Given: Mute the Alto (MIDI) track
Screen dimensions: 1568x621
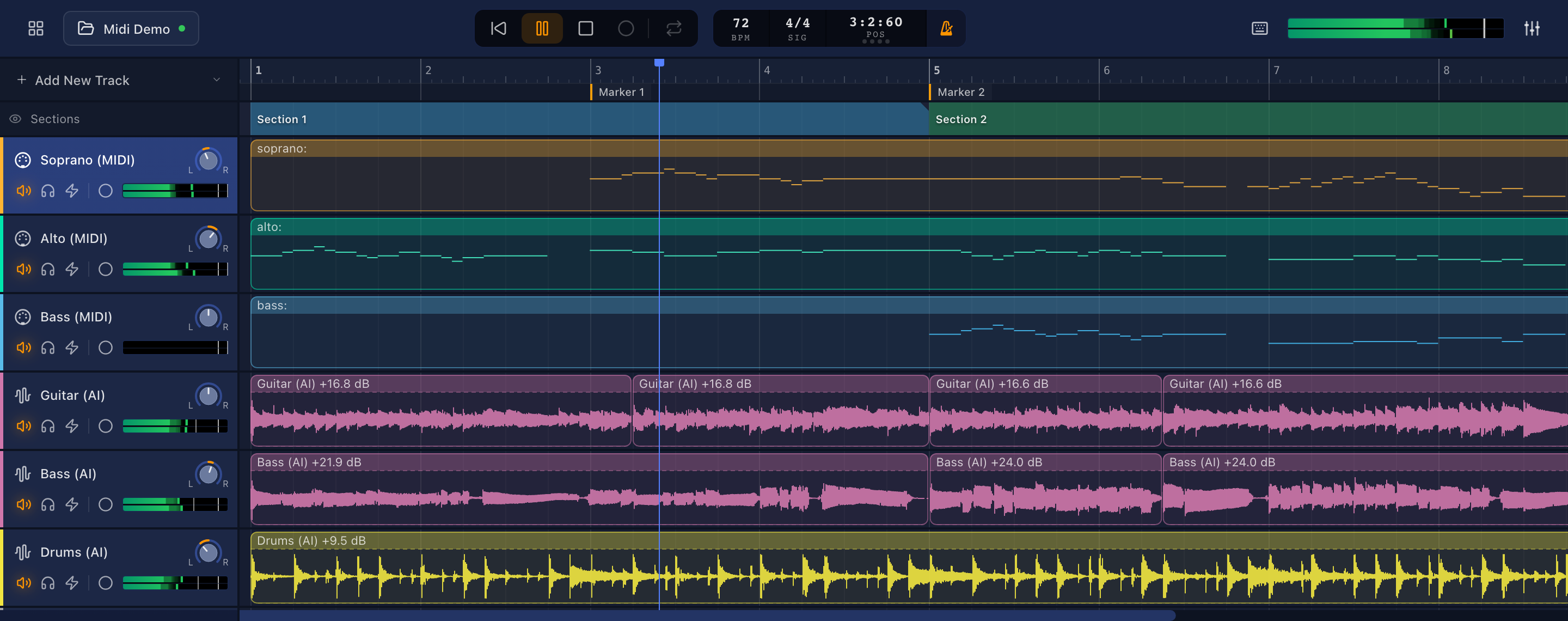Looking at the screenshot, I should (24, 269).
